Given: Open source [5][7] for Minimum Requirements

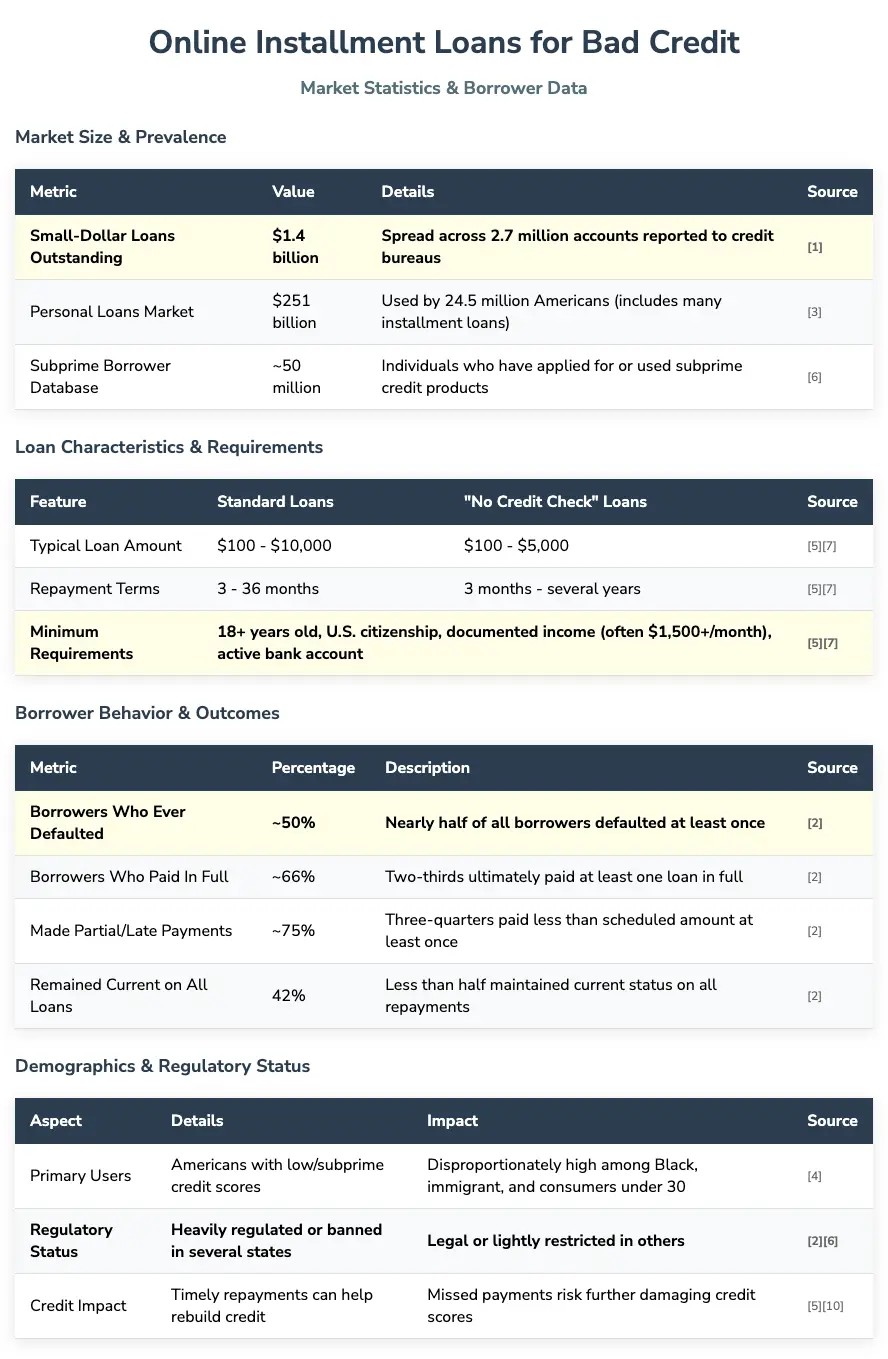Looking at the screenshot, I should click(x=823, y=643).
